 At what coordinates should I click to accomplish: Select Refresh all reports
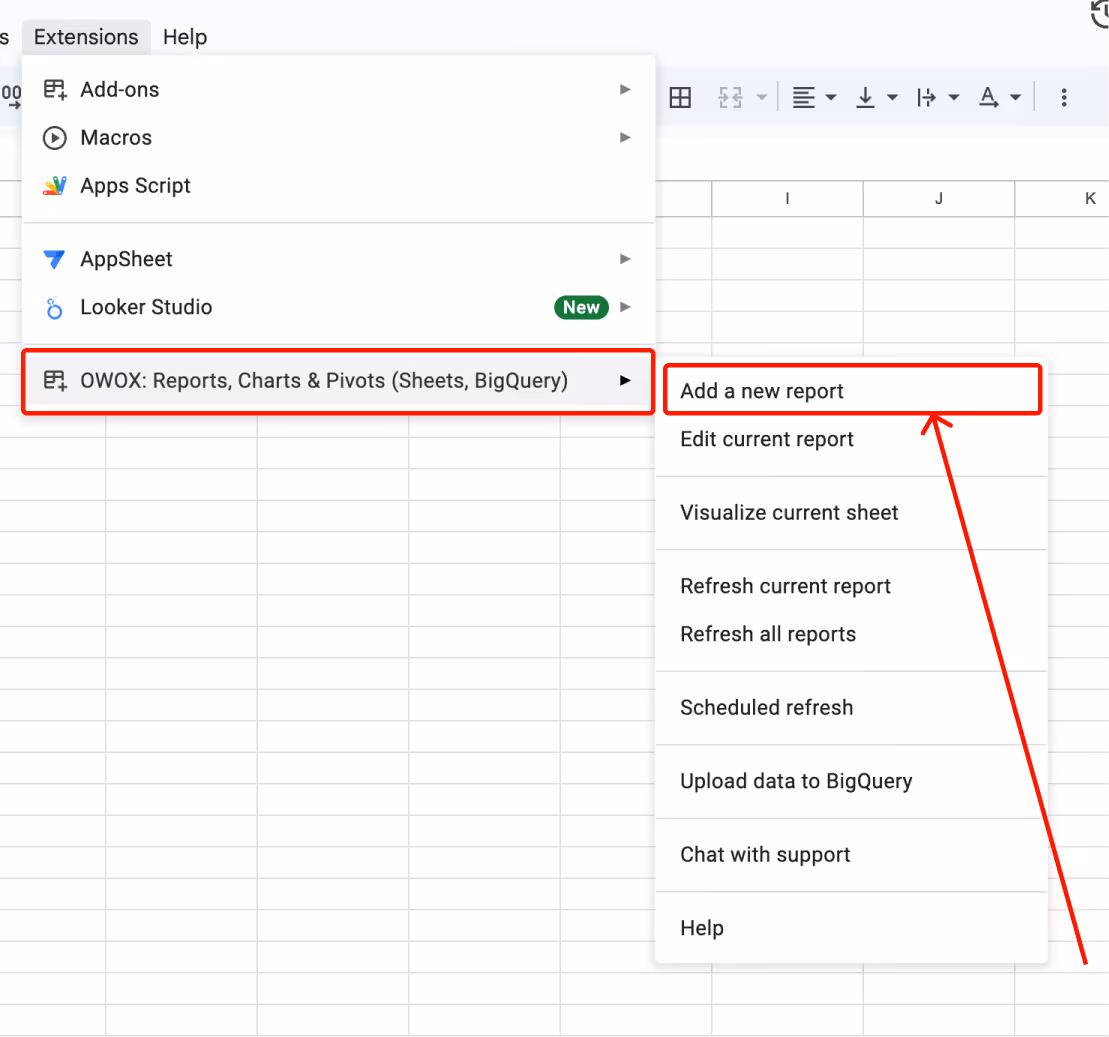(852, 635)
